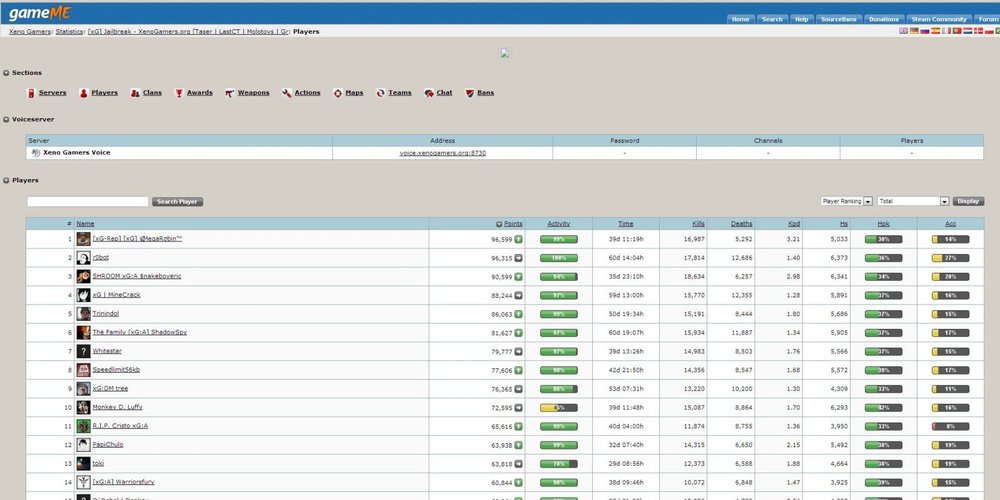1000x500 pixels.
Task: Click the Display button
Action: [968, 201]
